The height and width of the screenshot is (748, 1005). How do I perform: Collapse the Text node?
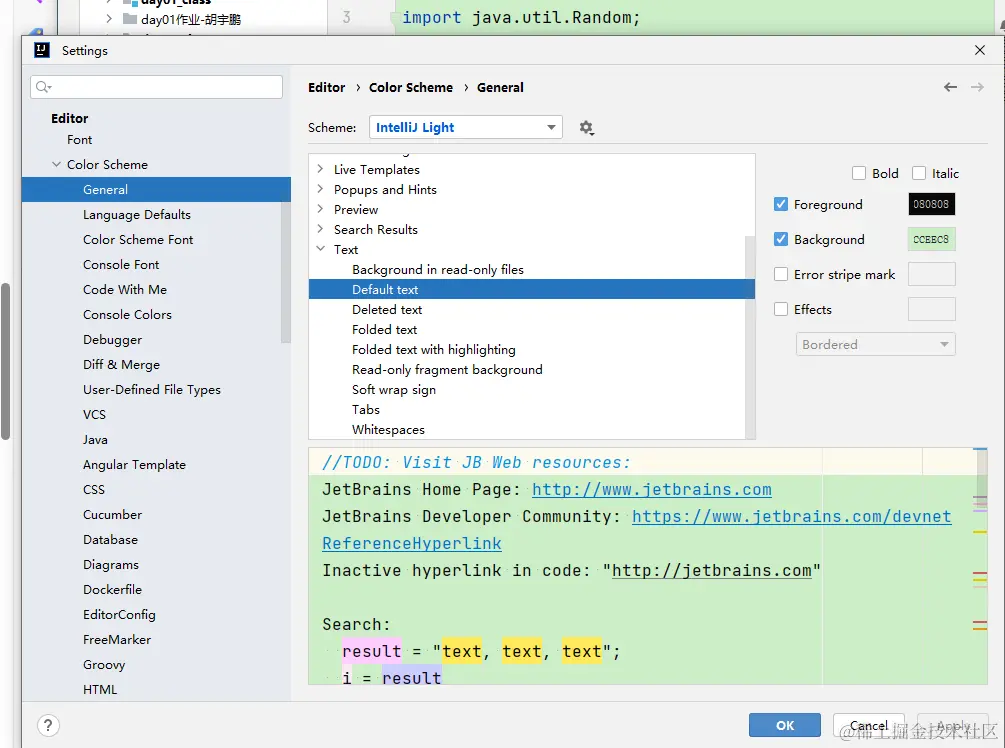pyautogui.click(x=320, y=249)
